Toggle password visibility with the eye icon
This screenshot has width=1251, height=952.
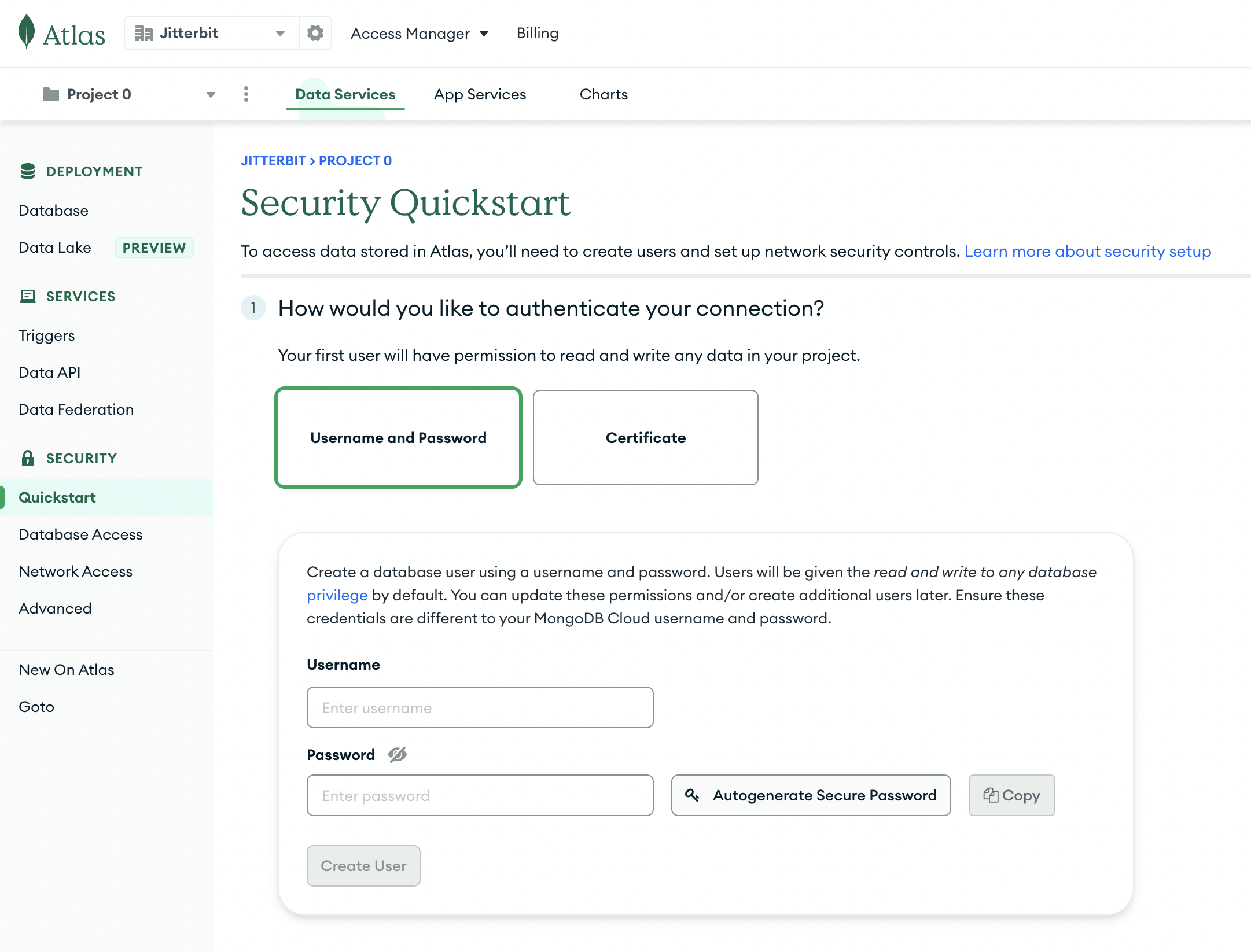tap(397, 754)
